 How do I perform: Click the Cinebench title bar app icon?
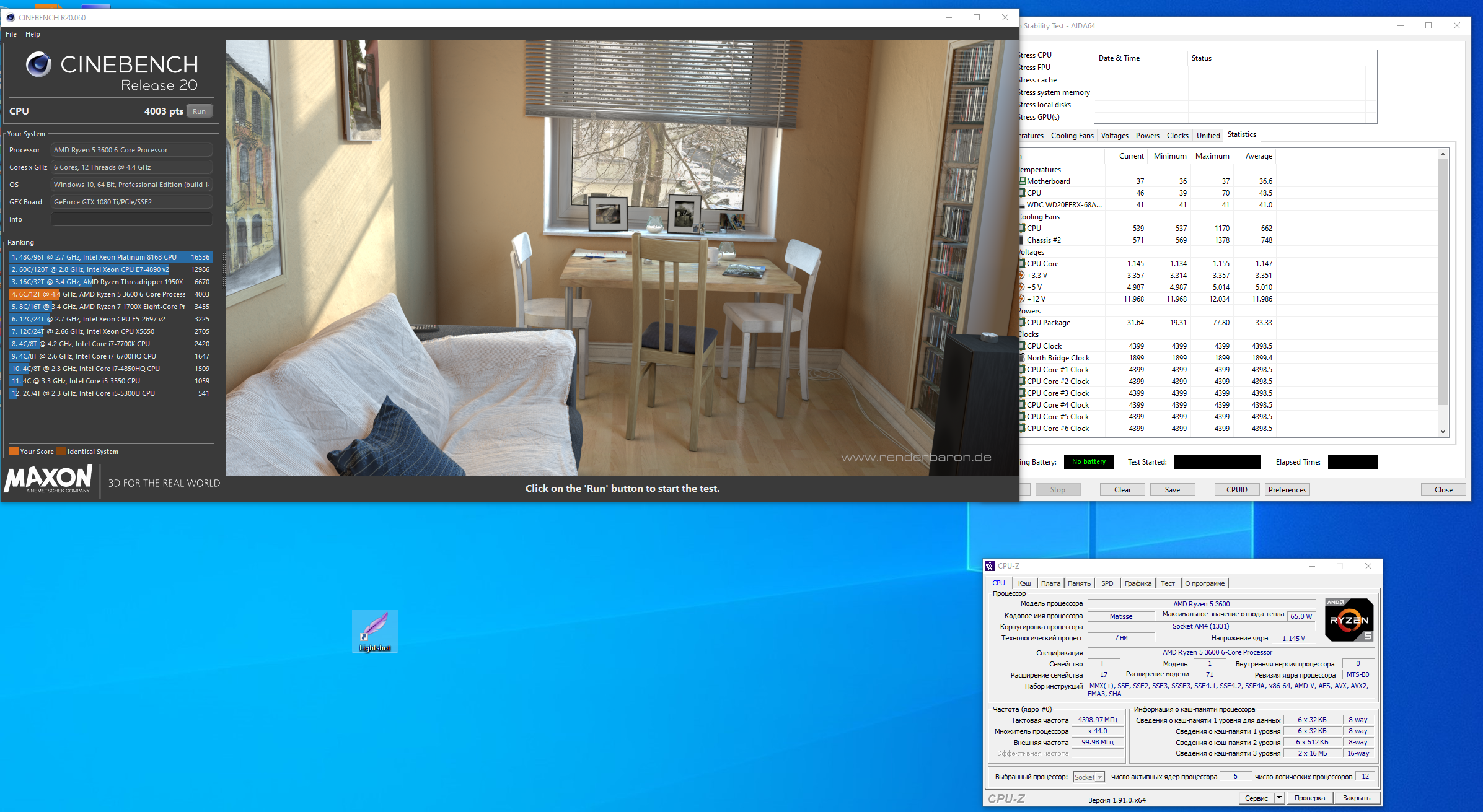tap(11, 17)
